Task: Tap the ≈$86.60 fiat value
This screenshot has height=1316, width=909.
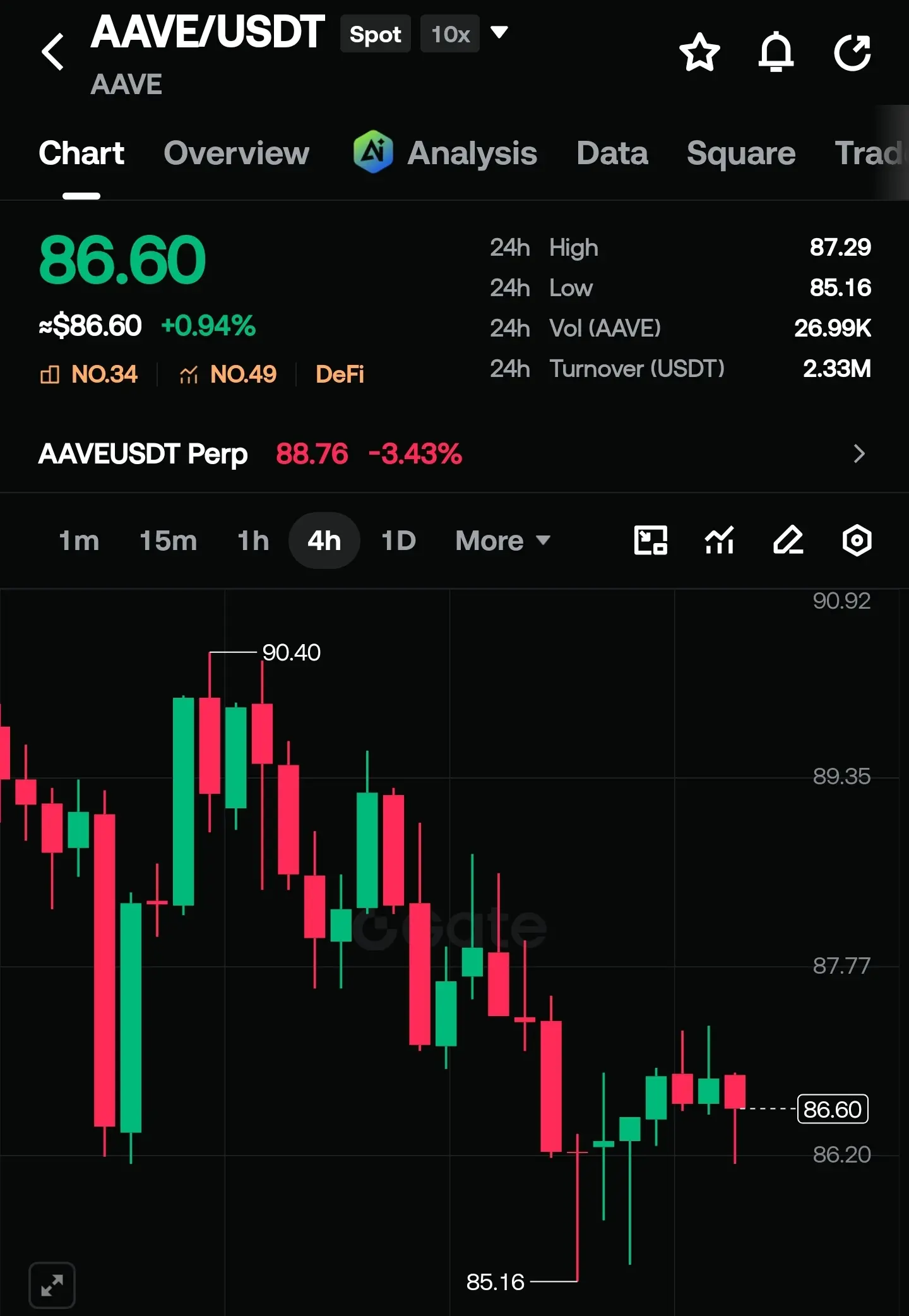Action: 90,326
